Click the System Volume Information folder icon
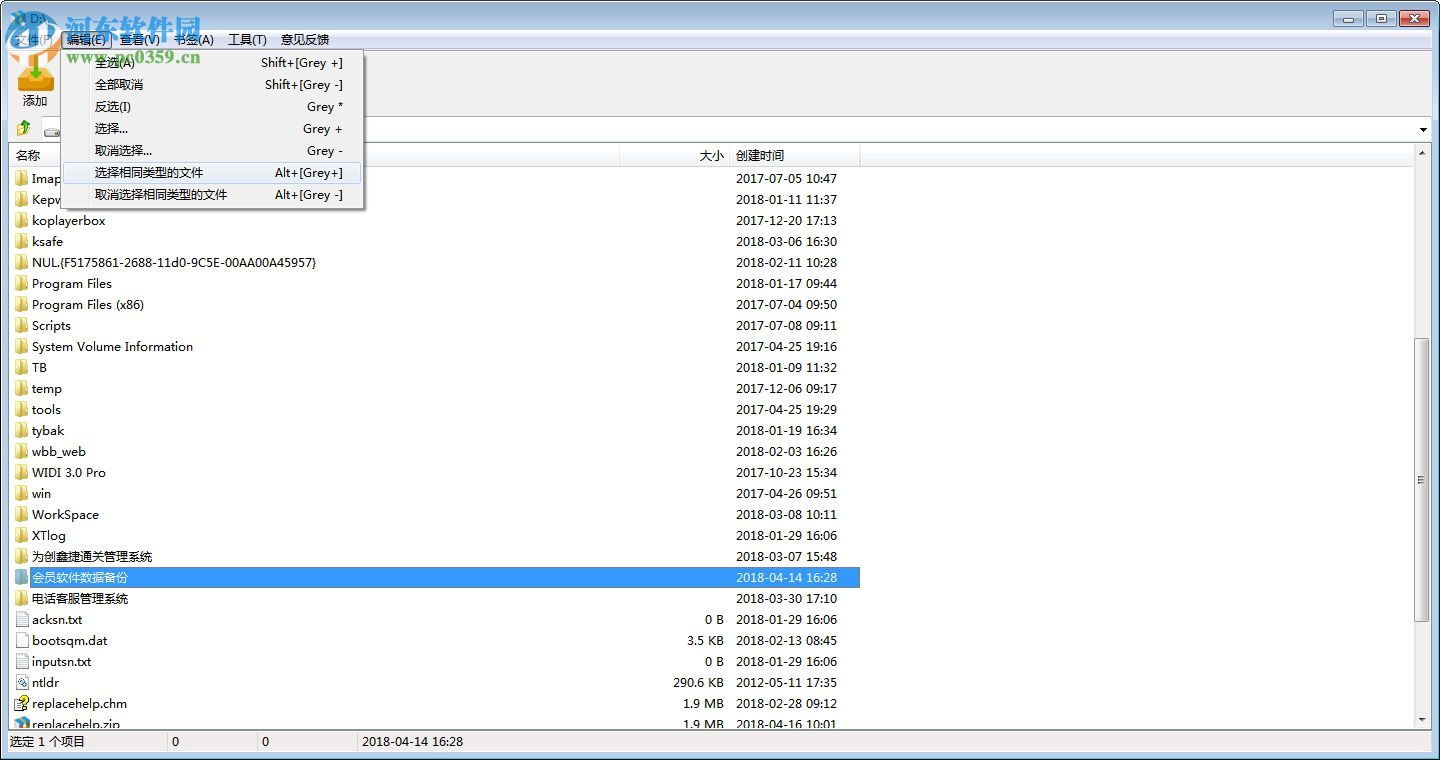Screen dimensions: 1440x760 click(x=22, y=346)
